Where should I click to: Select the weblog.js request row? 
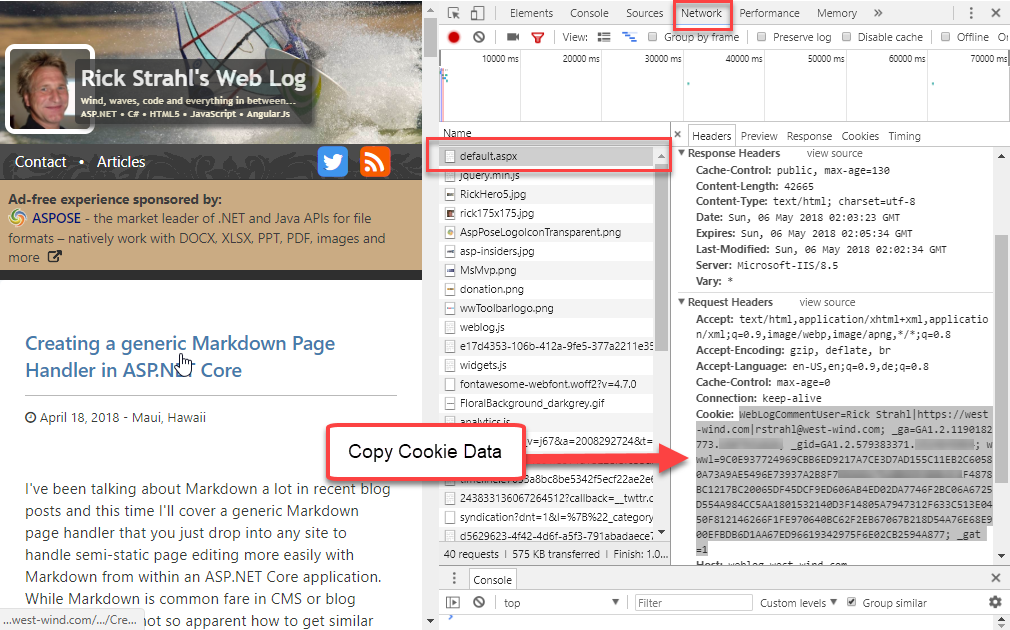click(548, 327)
